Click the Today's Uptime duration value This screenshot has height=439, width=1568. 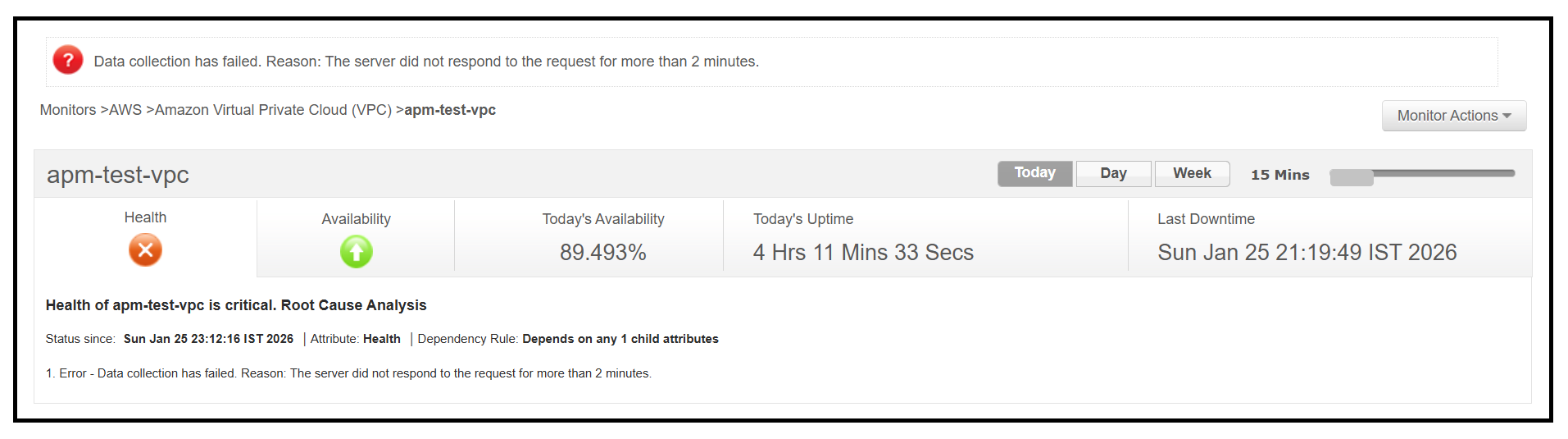pyautogui.click(x=863, y=253)
